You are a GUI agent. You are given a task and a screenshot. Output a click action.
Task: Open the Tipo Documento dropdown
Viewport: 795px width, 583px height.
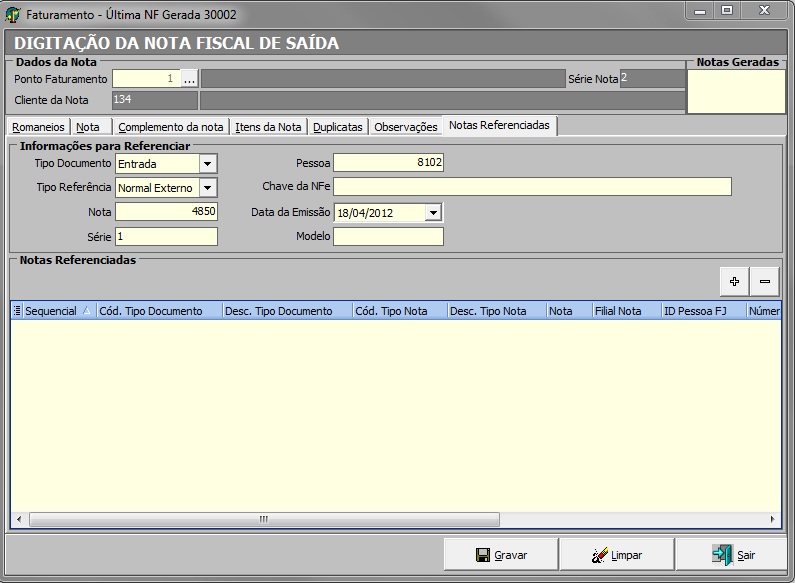point(208,164)
